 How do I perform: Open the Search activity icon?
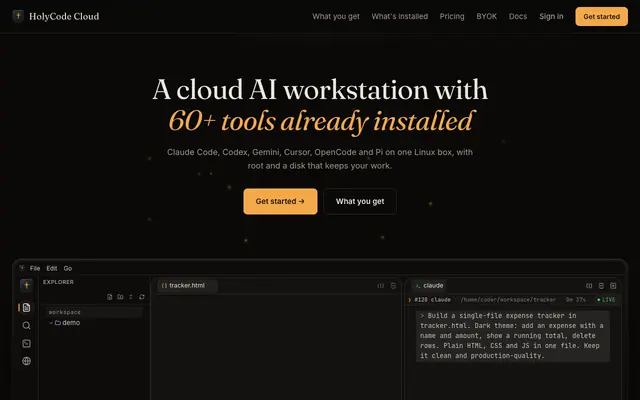(27, 325)
